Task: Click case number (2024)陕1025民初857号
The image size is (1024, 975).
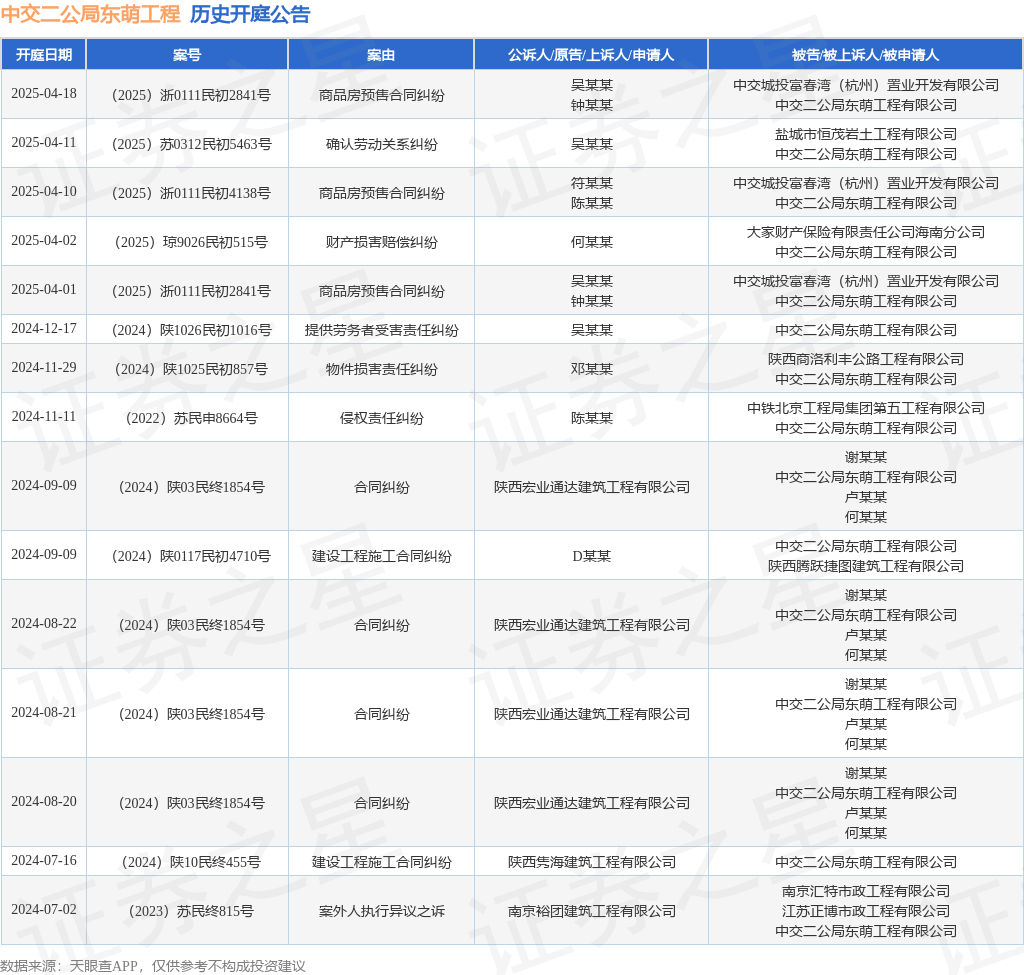Action: click(x=191, y=370)
